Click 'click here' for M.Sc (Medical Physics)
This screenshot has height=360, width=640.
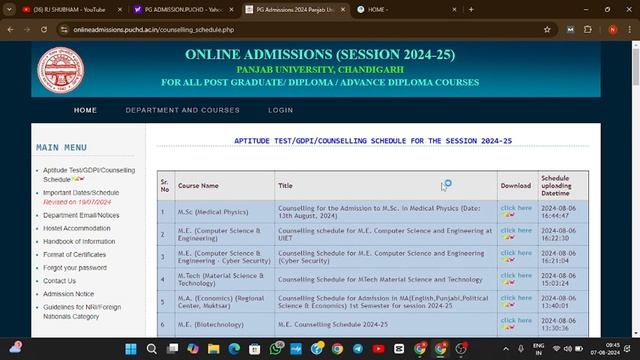click(x=516, y=208)
